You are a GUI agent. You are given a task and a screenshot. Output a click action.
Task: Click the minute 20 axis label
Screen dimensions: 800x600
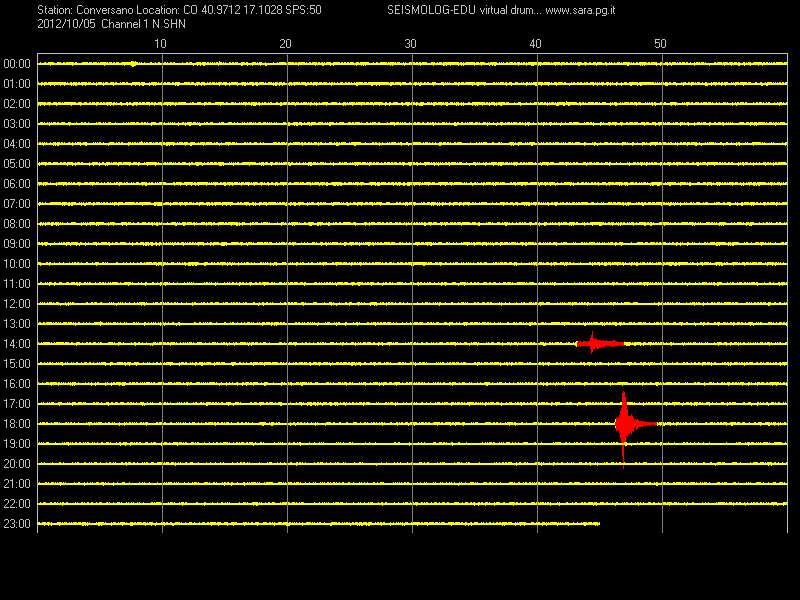tap(285, 44)
